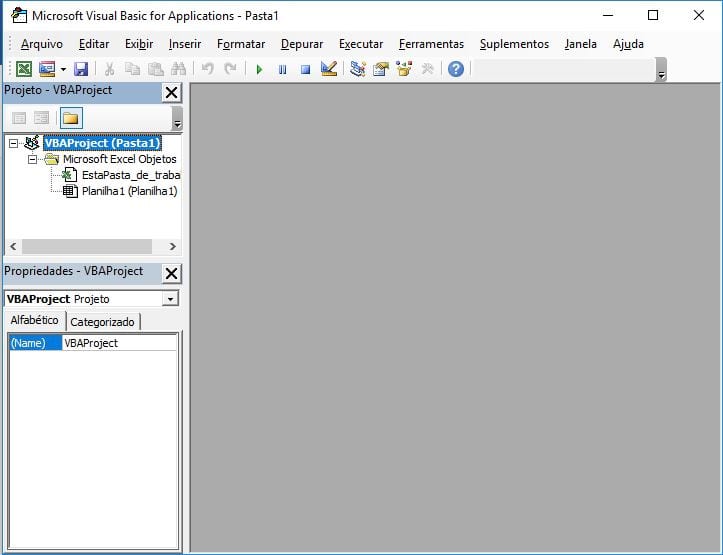Select EstaPasta_de_trabalho tree item
Image resolution: width=723 pixels, height=555 pixels.
click(x=131, y=175)
